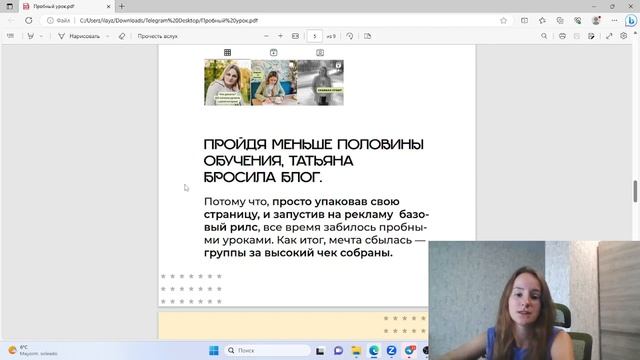Screen dimensions: 640x360
Task: Open Microsoft Edge taskbar icon
Action: (x=374, y=350)
